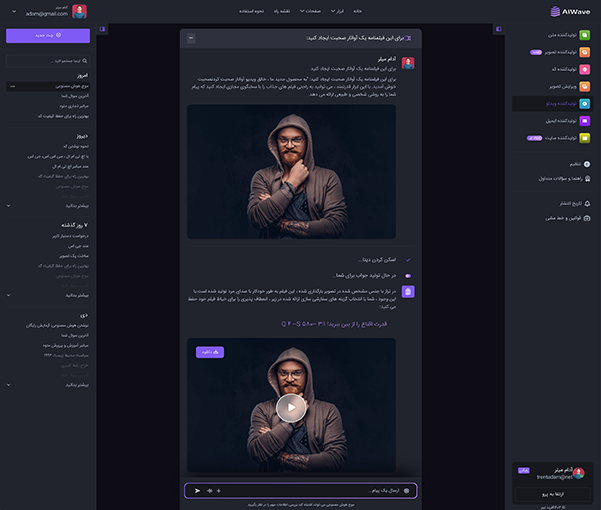Click the circle icon beside message placeholder

tap(407, 490)
